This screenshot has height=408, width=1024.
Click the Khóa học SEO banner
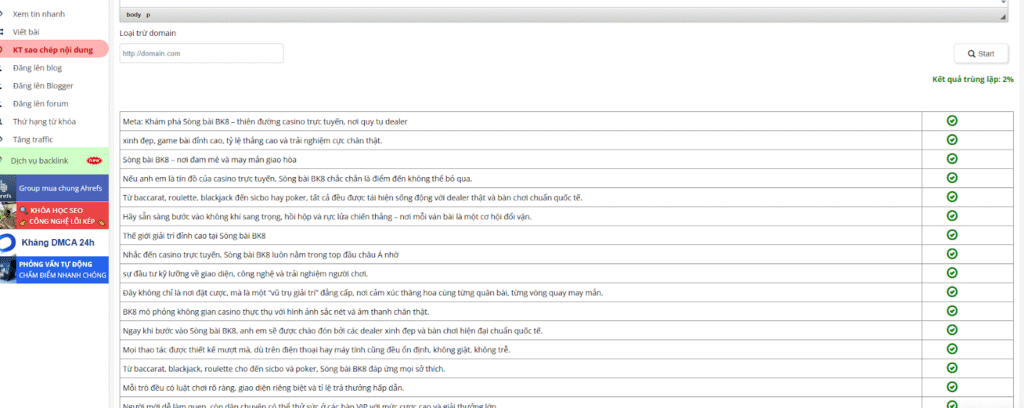[54, 215]
